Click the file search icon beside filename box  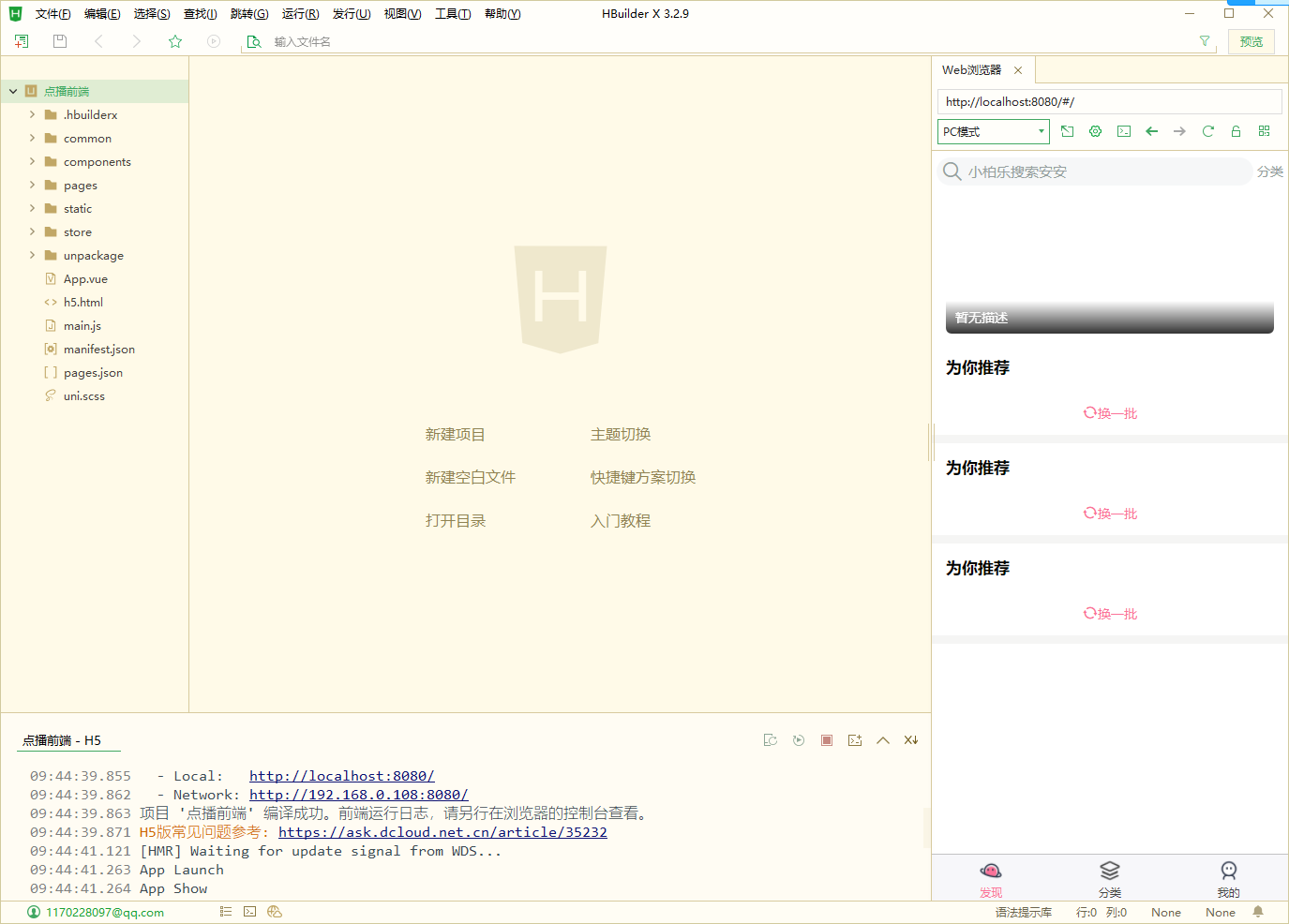click(253, 41)
